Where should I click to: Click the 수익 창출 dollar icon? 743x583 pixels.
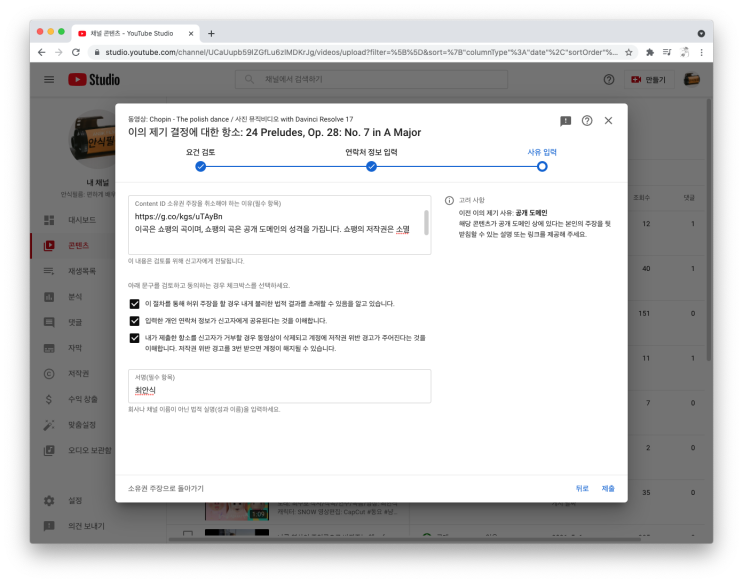49,399
